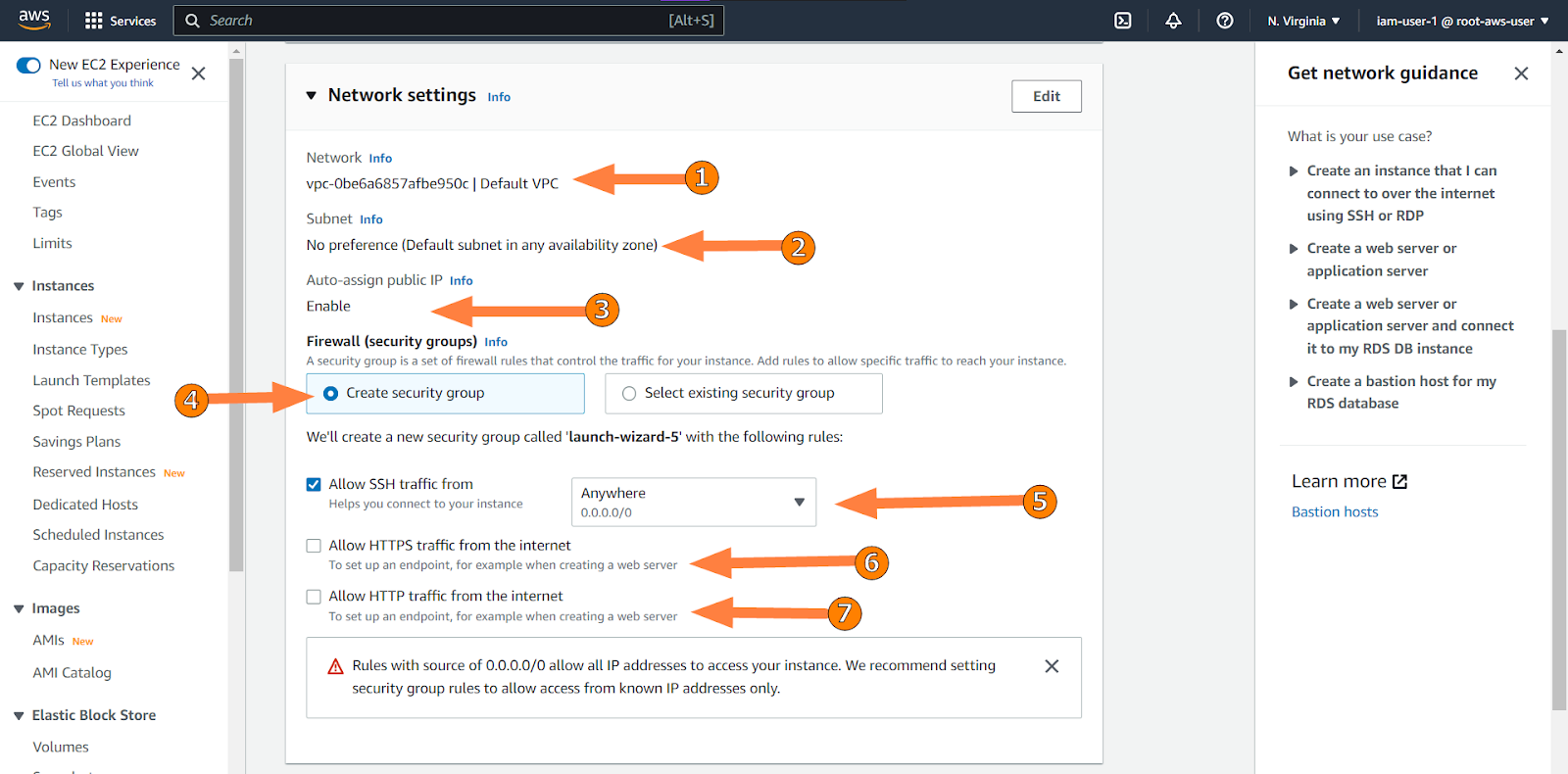The image size is (1568, 774).
Task: Open the iam-user-1 account dropdown
Action: pos(1462,21)
